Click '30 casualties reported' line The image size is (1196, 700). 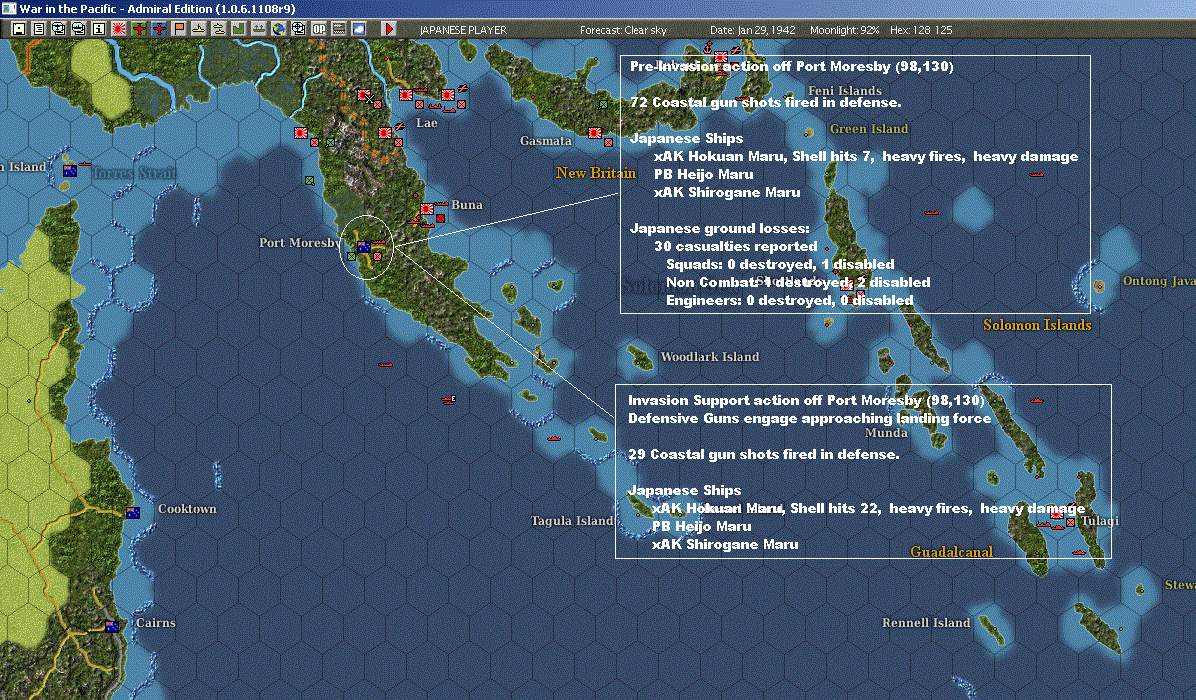tap(736, 246)
